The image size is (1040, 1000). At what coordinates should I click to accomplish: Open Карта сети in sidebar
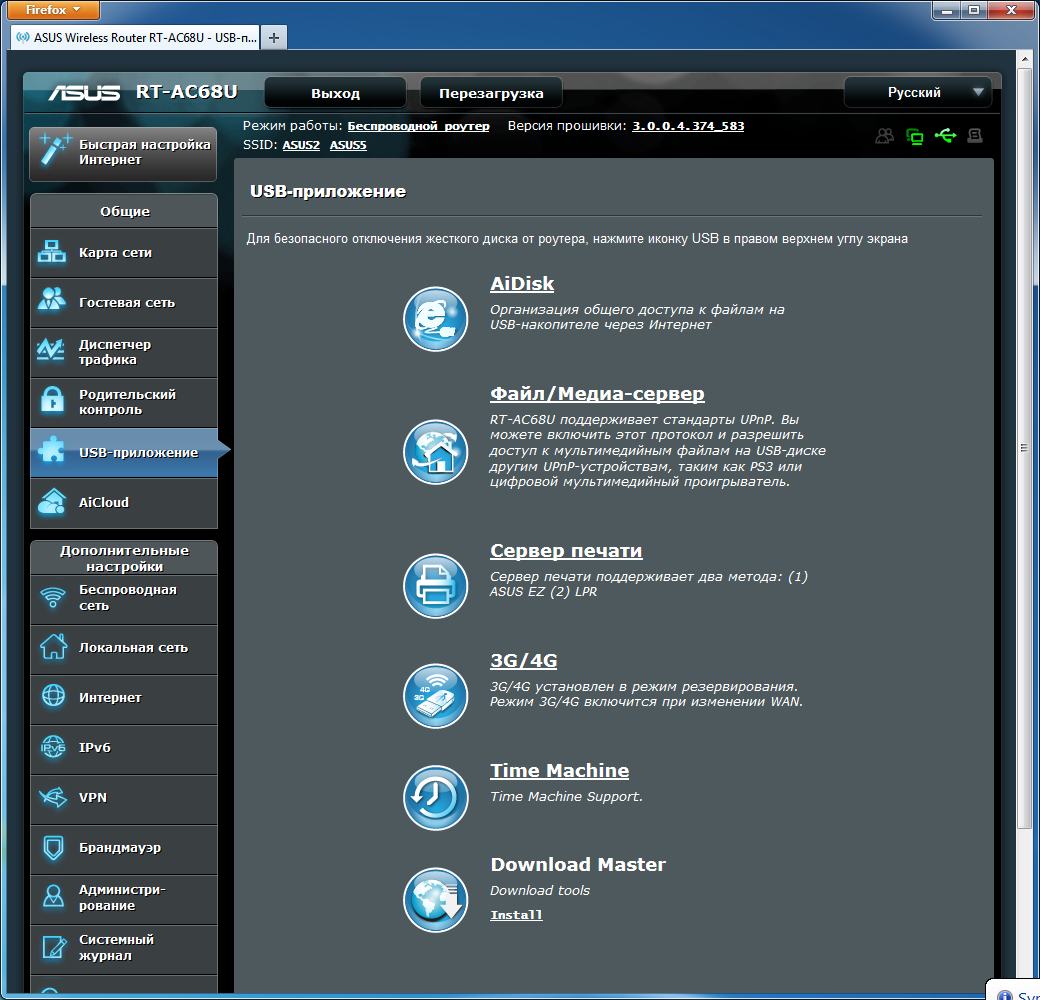click(123, 253)
